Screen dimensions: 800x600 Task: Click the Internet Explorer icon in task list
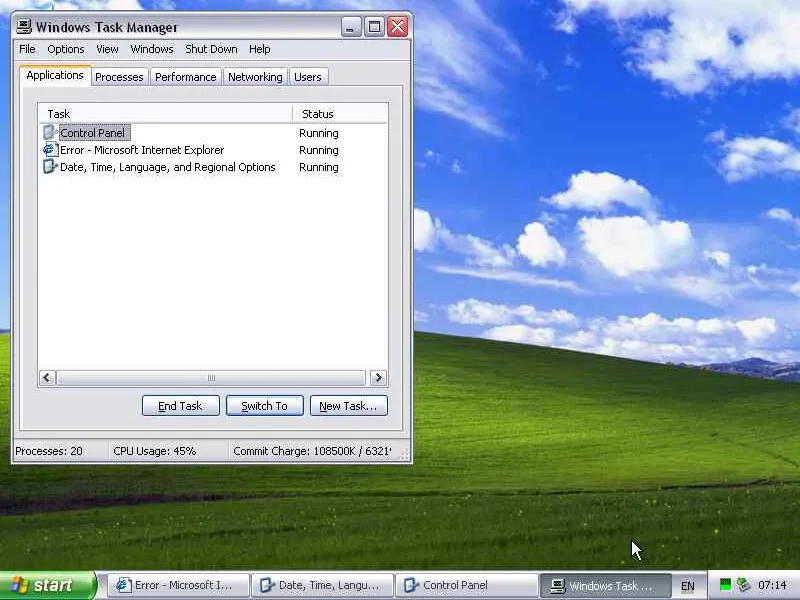[49, 150]
